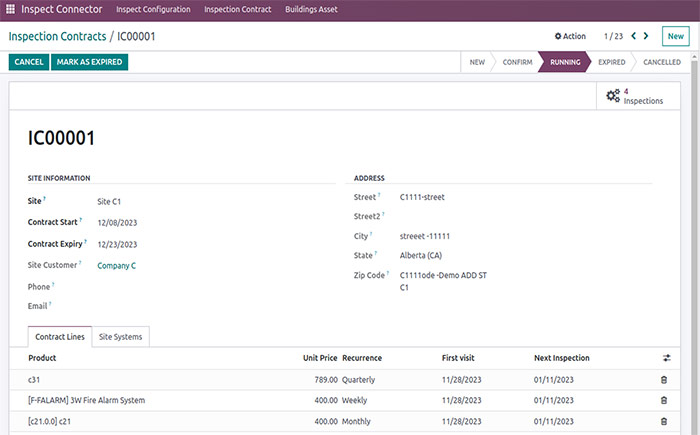Delete the 3W Fire Alarm System line
The width and height of the screenshot is (700, 435).
[664, 400]
